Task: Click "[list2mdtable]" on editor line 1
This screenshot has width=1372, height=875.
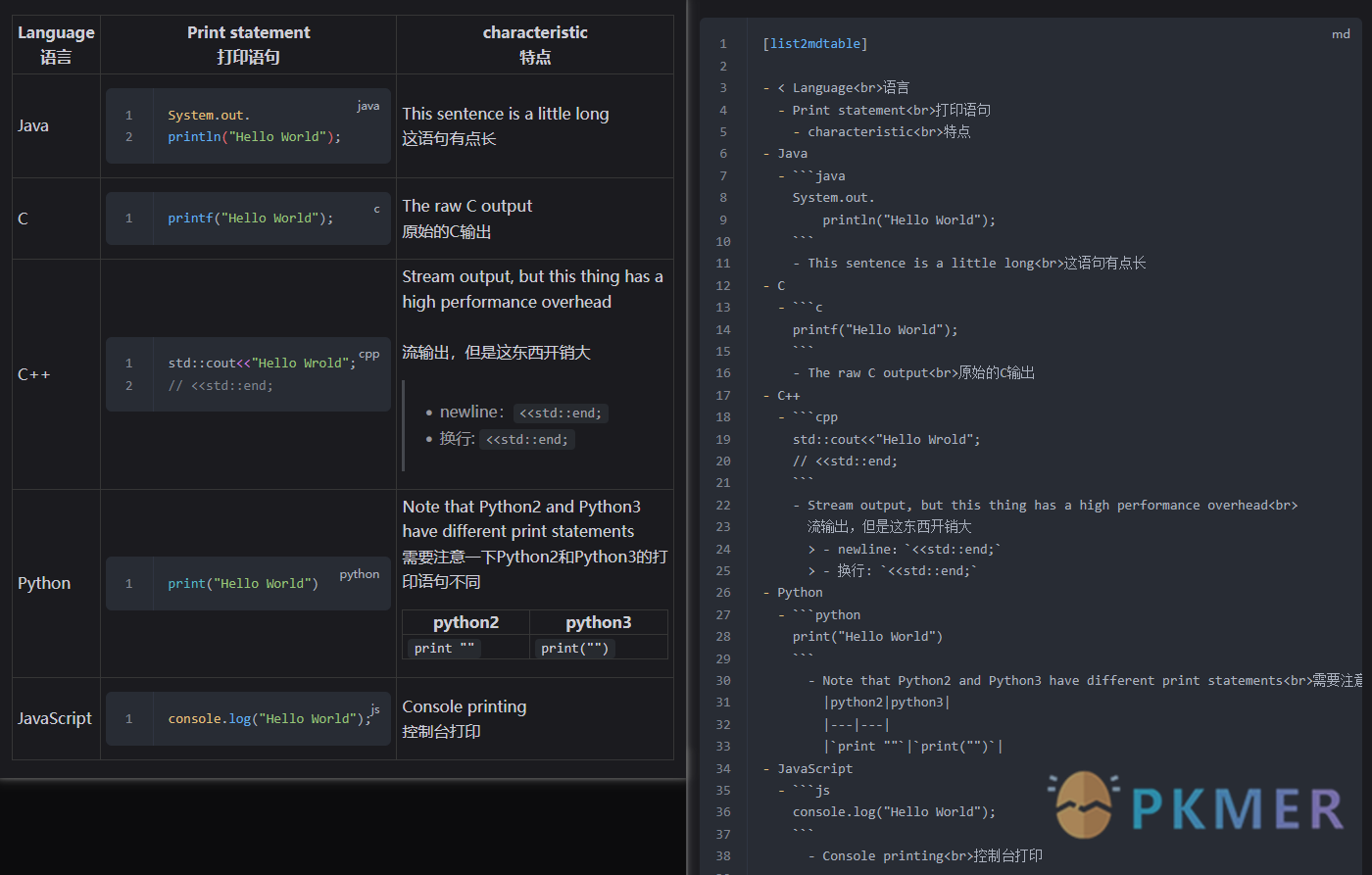Action: coord(815,44)
